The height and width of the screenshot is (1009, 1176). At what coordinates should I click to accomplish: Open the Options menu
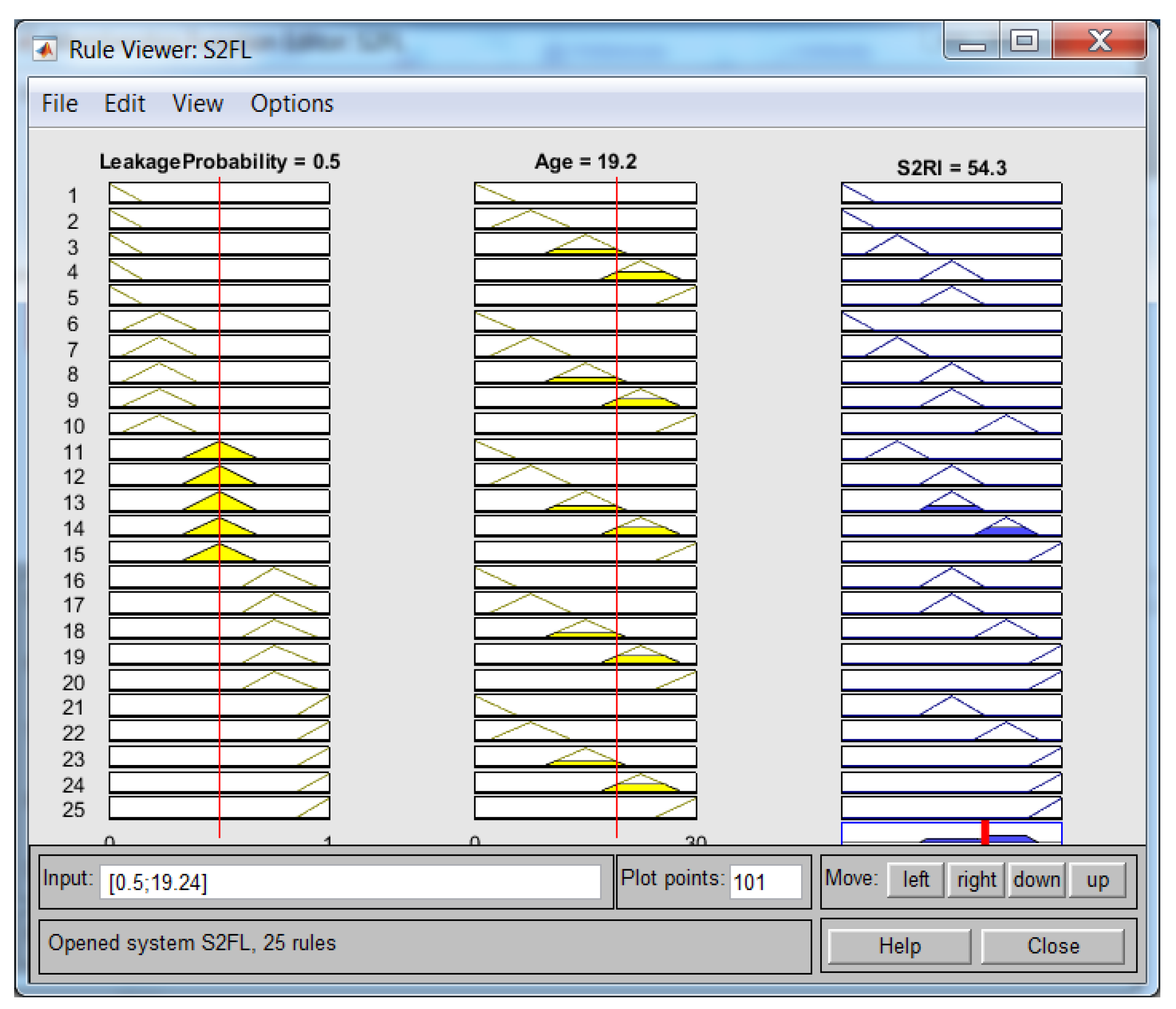click(292, 104)
